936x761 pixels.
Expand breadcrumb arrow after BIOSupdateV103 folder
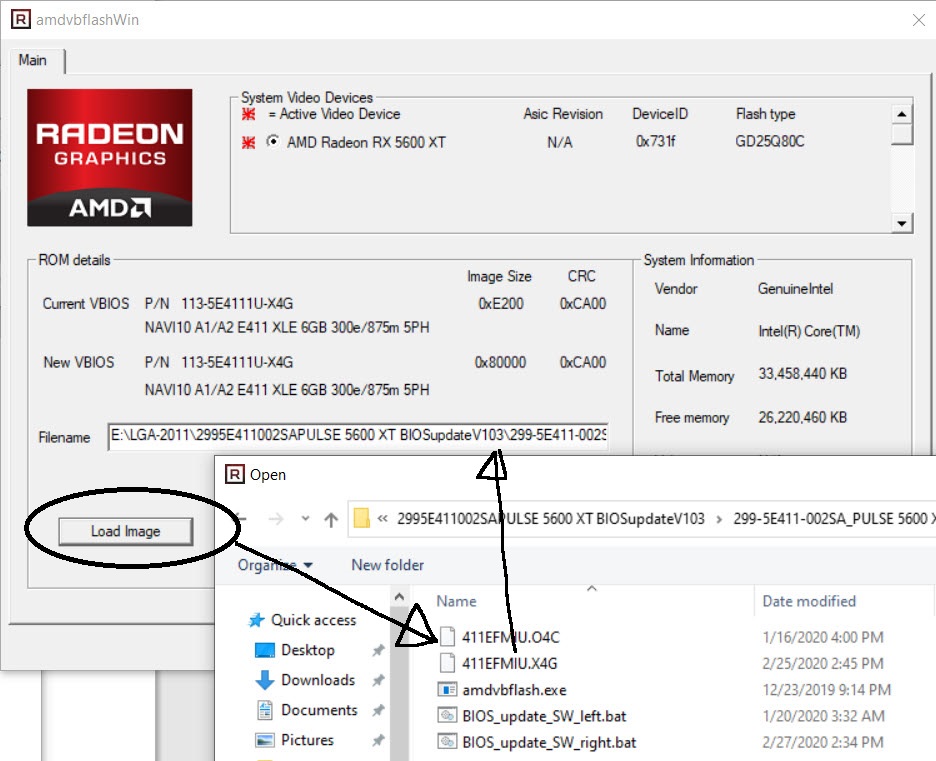point(719,519)
